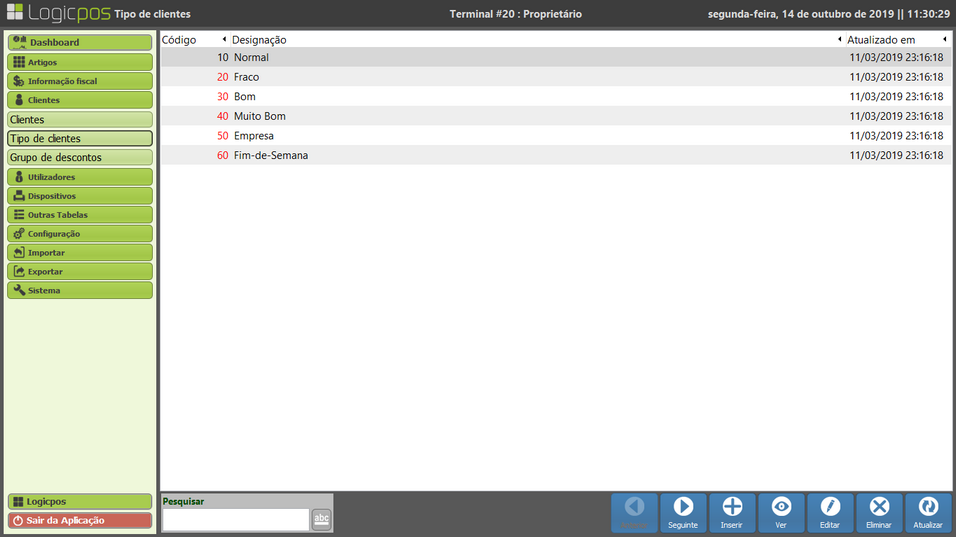Open the Dashboard section
Image resolution: width=956 pixels, height=537 pixels.
(x=80, y=42)
